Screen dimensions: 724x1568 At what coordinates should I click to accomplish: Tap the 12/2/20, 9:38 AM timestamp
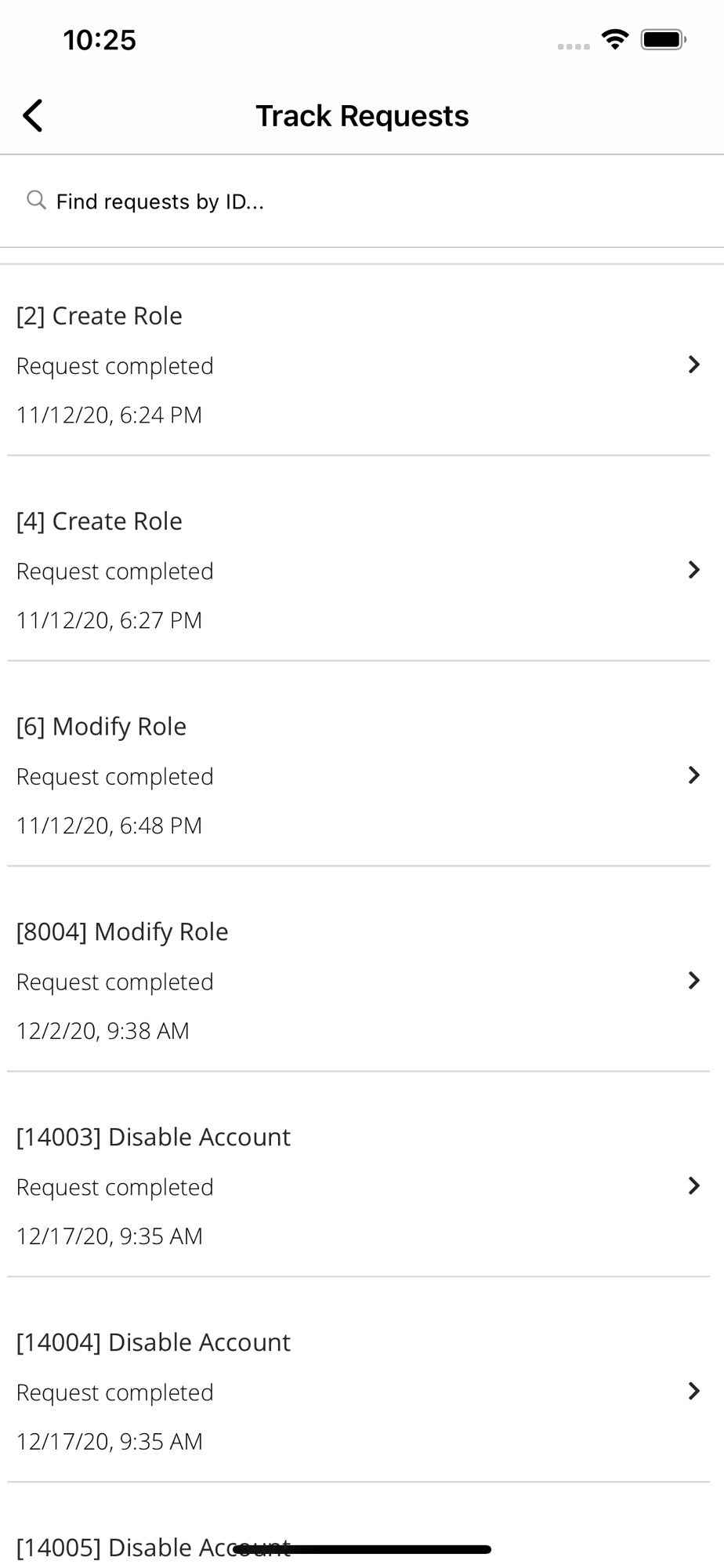coord(103,1031)
